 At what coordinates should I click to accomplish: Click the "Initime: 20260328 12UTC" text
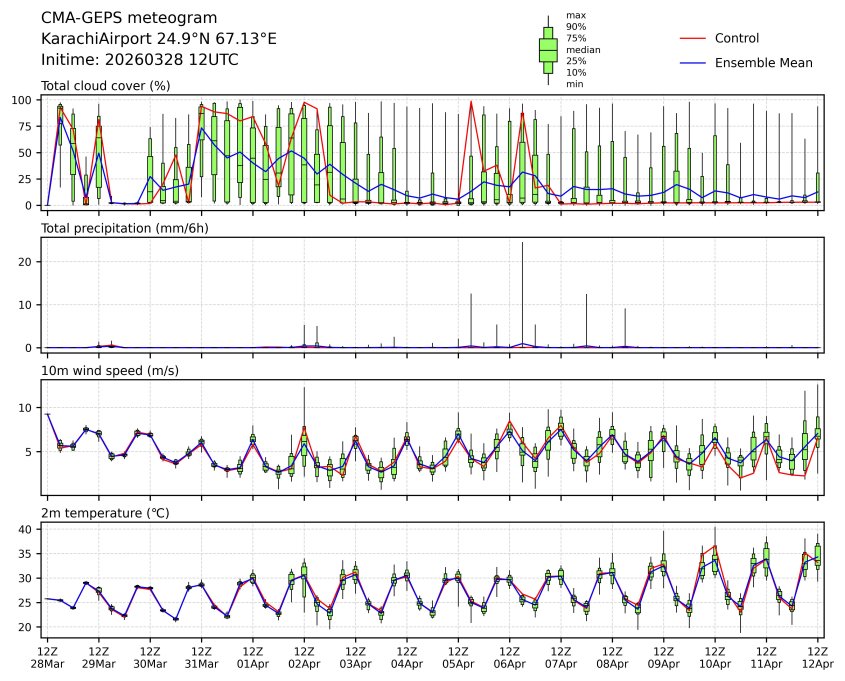click(139, 59)
